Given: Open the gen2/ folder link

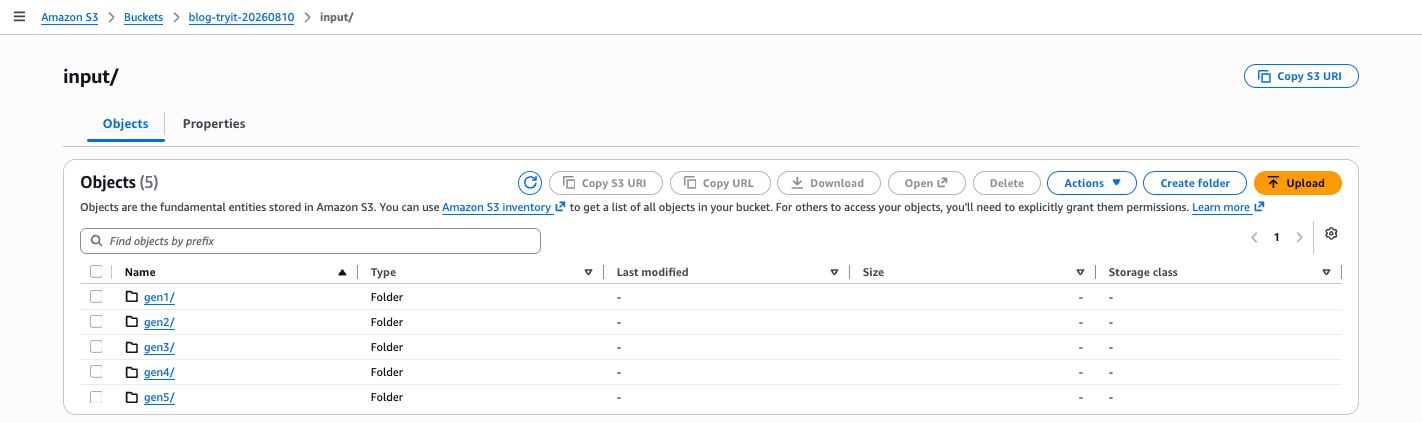Looking at the screenshot, I should 159,322.
